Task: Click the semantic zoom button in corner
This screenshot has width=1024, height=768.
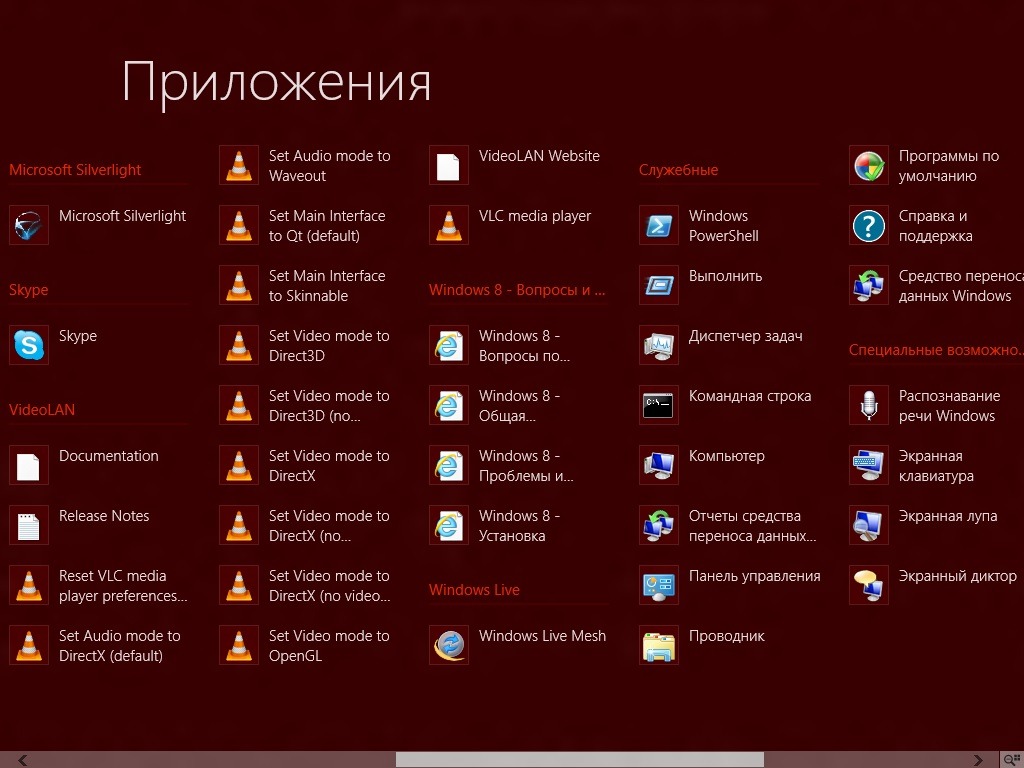Action: (x=1012, y=760)
